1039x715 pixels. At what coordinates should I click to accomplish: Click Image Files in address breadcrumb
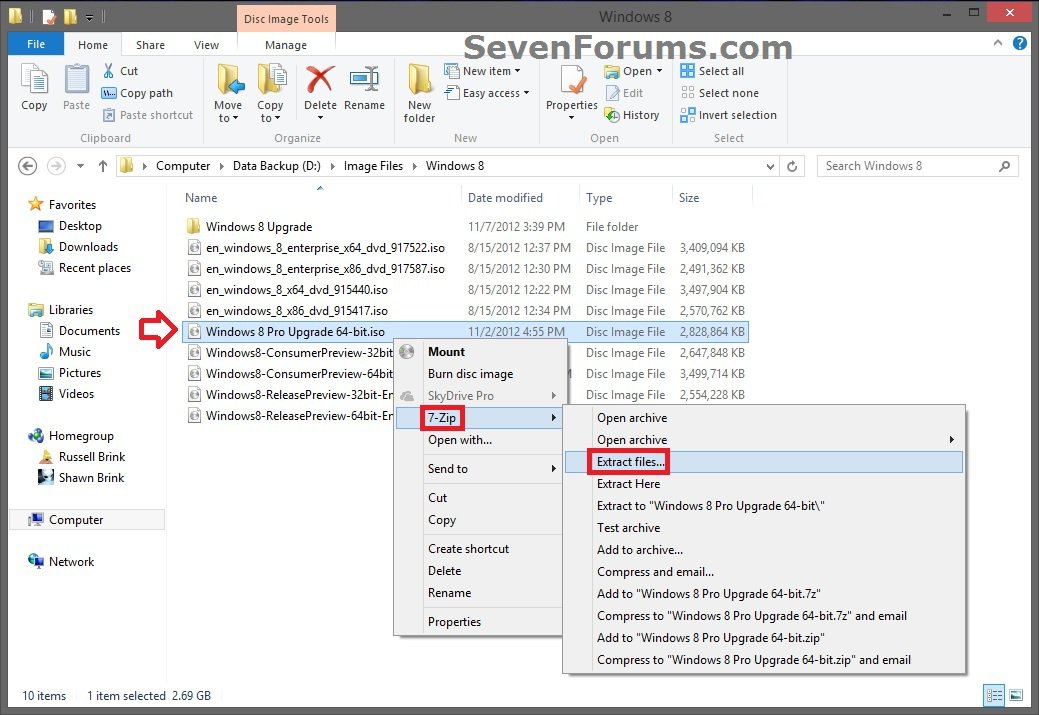pyautogui.click(x=373, y=166)
